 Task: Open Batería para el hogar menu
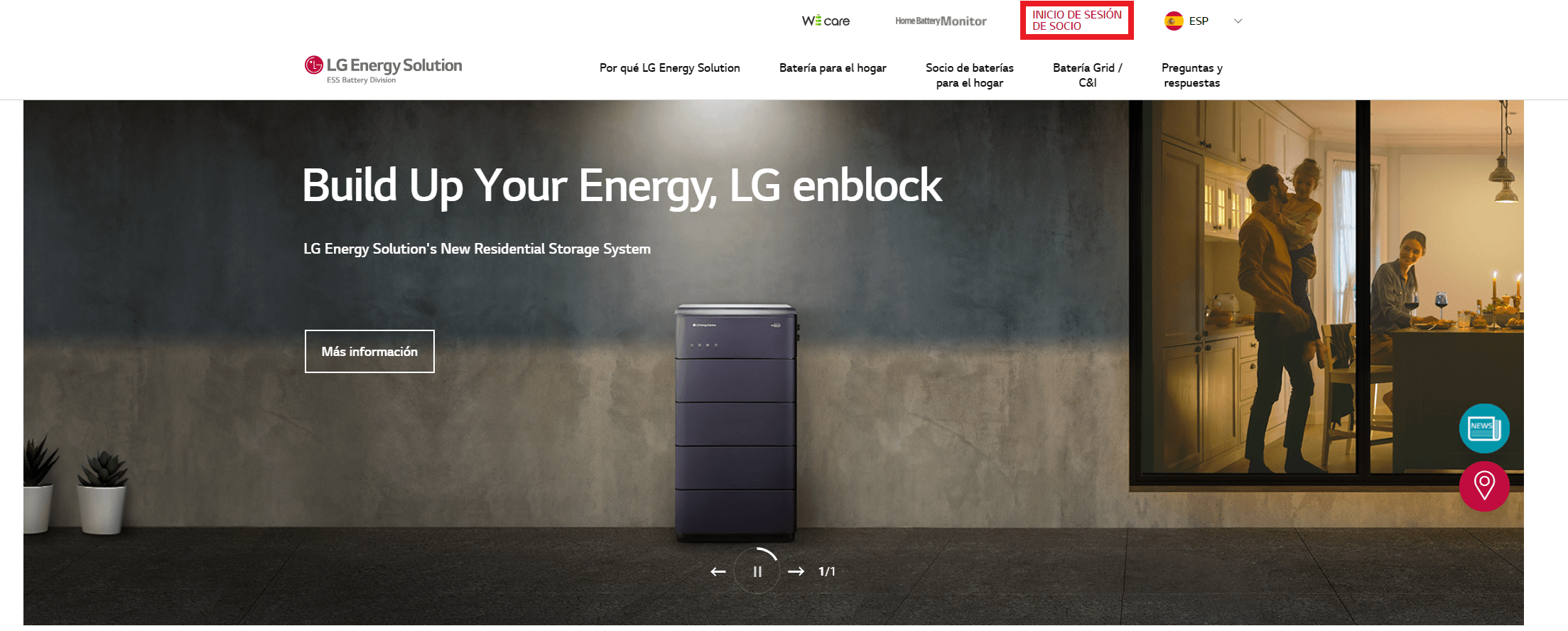[x=833, y=68]
